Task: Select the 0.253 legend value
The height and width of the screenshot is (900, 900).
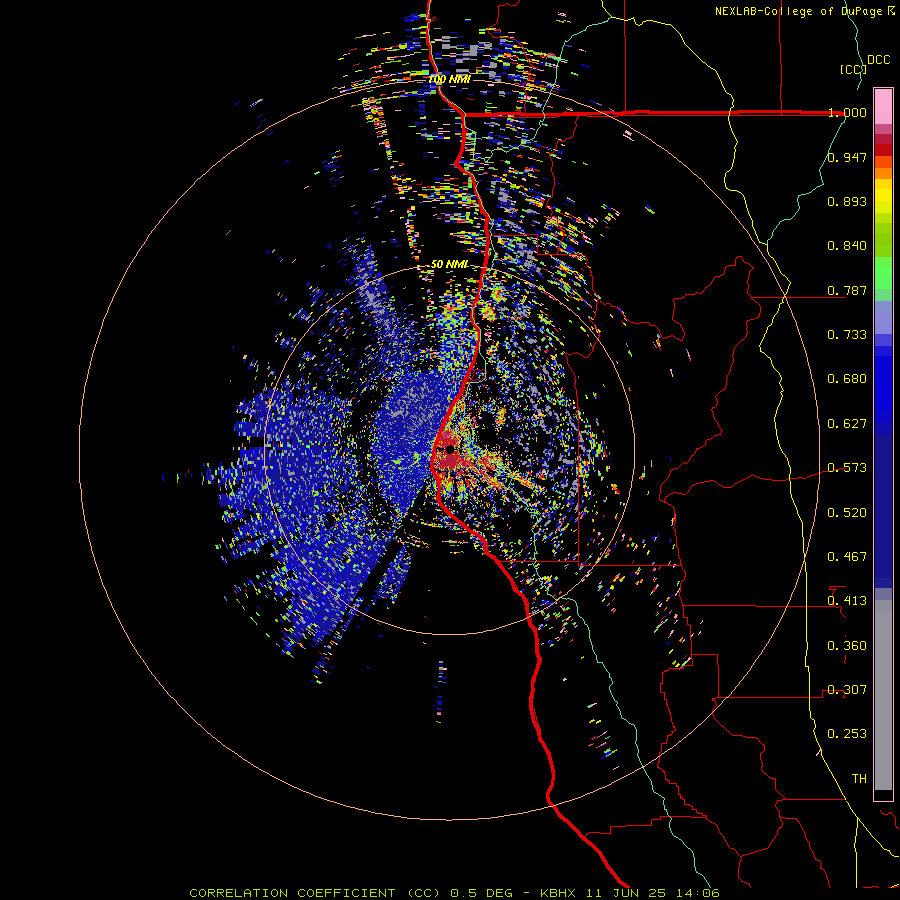Action: pyautogui.click(x=847, y=734)
